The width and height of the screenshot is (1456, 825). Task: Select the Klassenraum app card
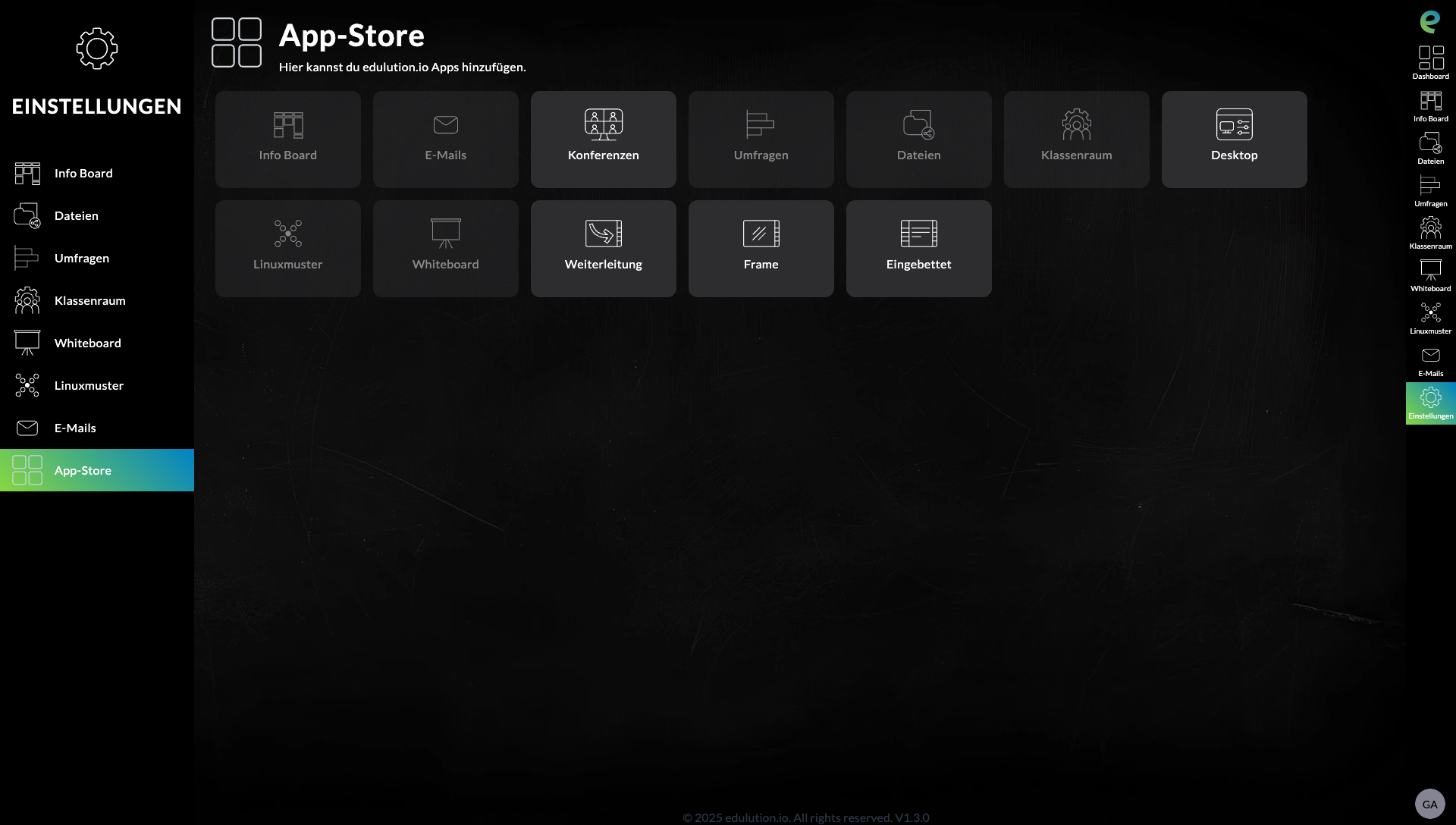(1077, 140)
